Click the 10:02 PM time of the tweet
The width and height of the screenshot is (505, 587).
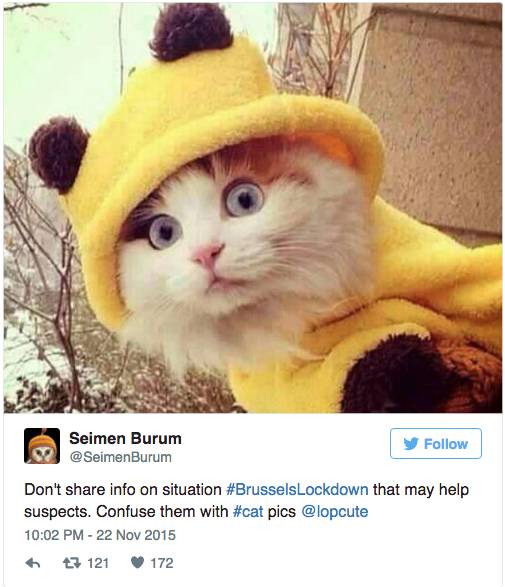(54, 535)
